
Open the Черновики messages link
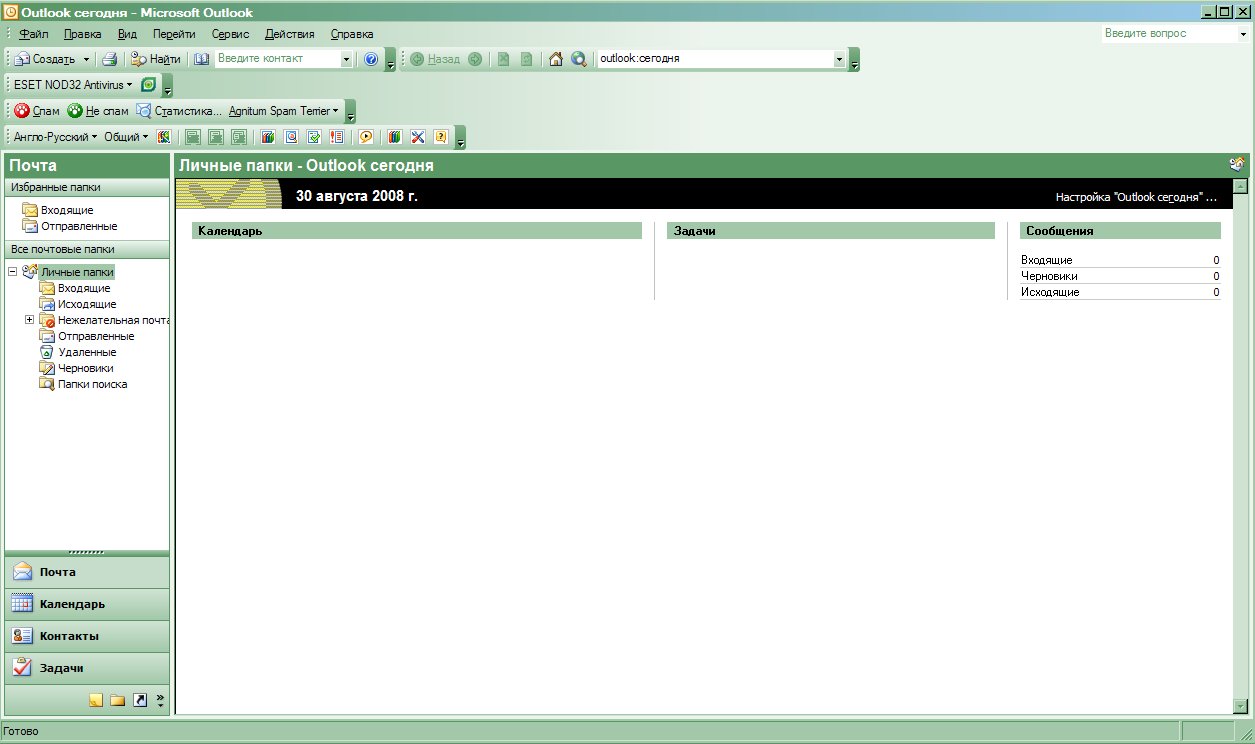1049,276
